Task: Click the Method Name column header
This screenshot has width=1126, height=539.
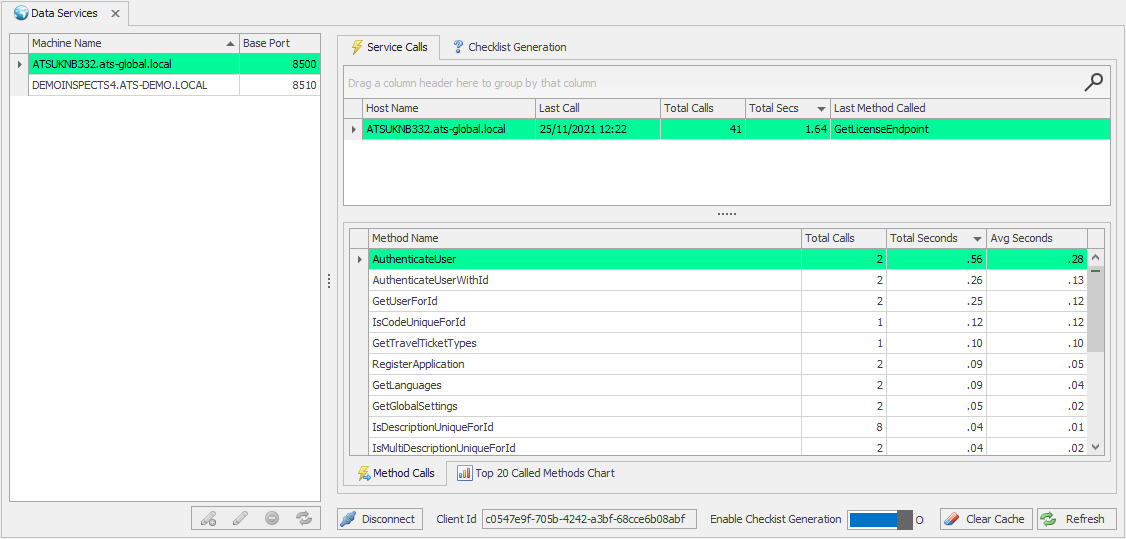Action: coord(585,238)
